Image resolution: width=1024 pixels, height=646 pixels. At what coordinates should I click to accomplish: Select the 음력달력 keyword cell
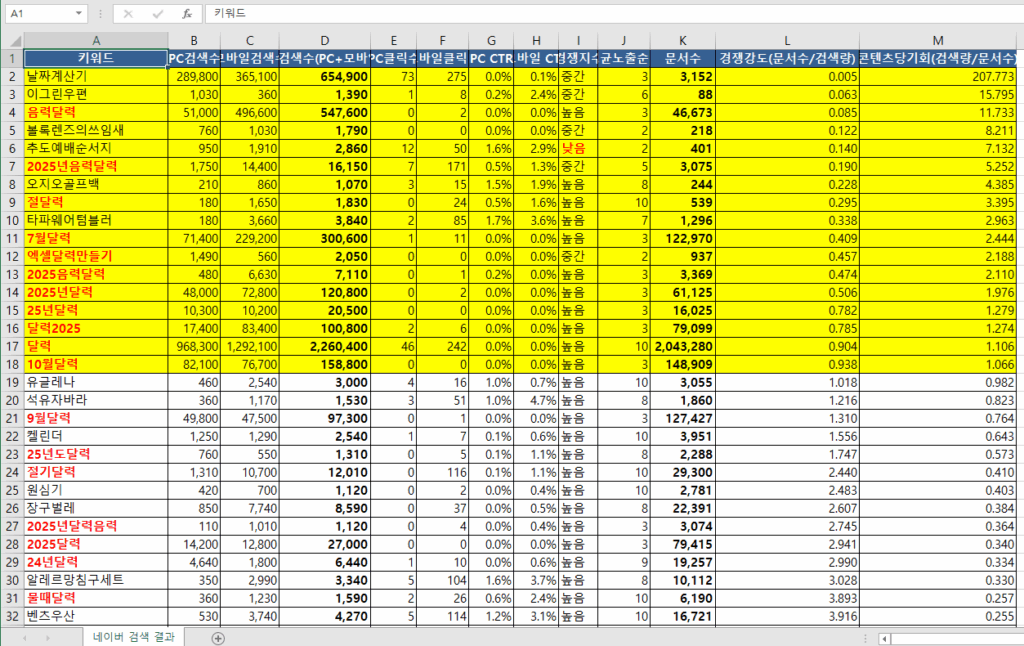[96, 112]
